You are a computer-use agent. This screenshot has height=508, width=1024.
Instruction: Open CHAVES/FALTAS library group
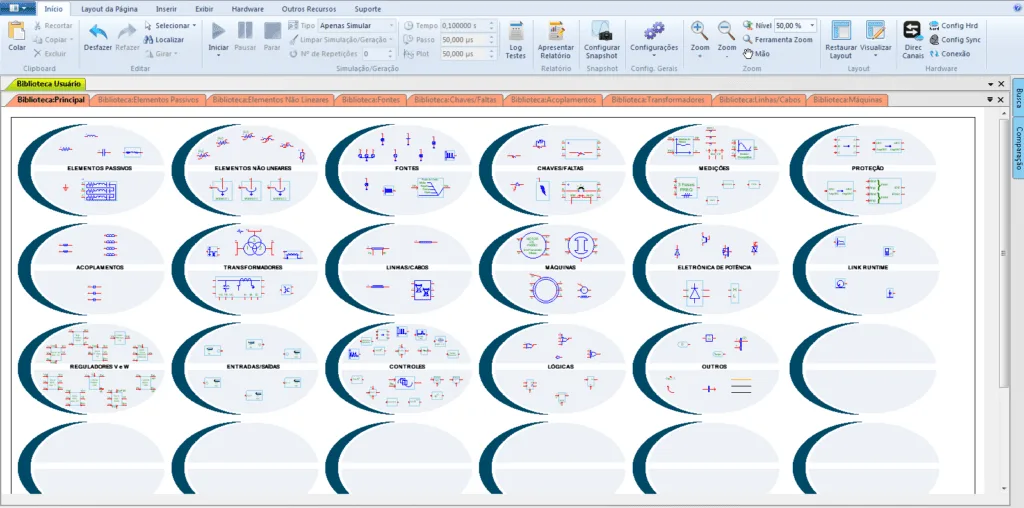click(551, 169)
